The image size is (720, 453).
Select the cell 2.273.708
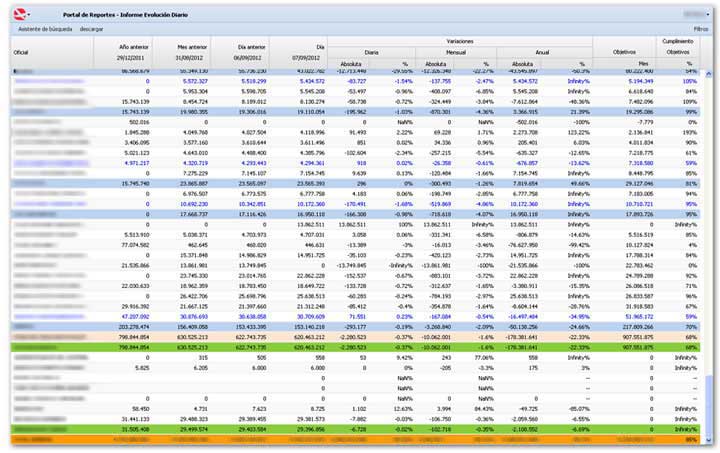[x=525, y=132]
